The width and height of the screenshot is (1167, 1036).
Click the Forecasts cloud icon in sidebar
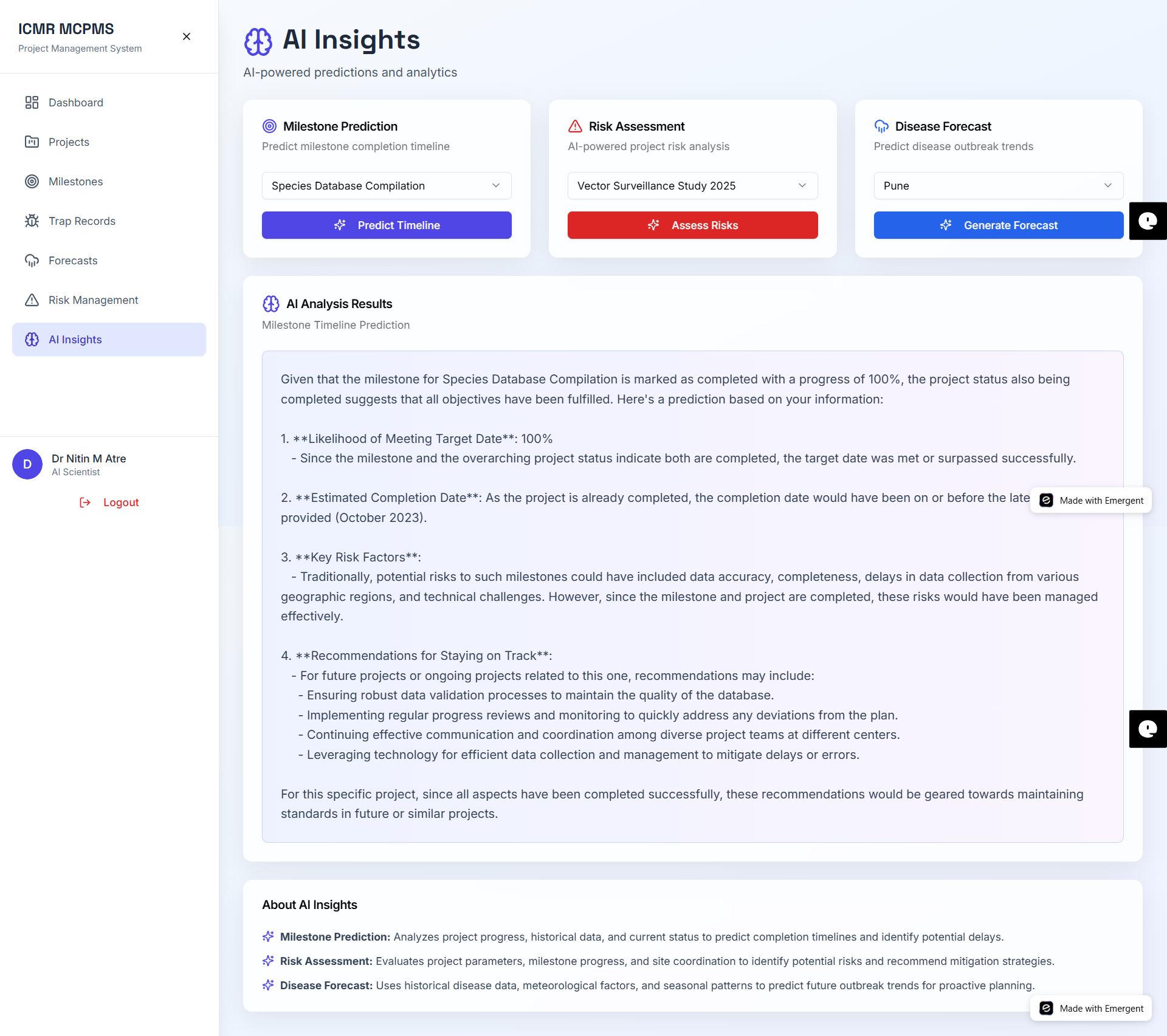point(32,261)
